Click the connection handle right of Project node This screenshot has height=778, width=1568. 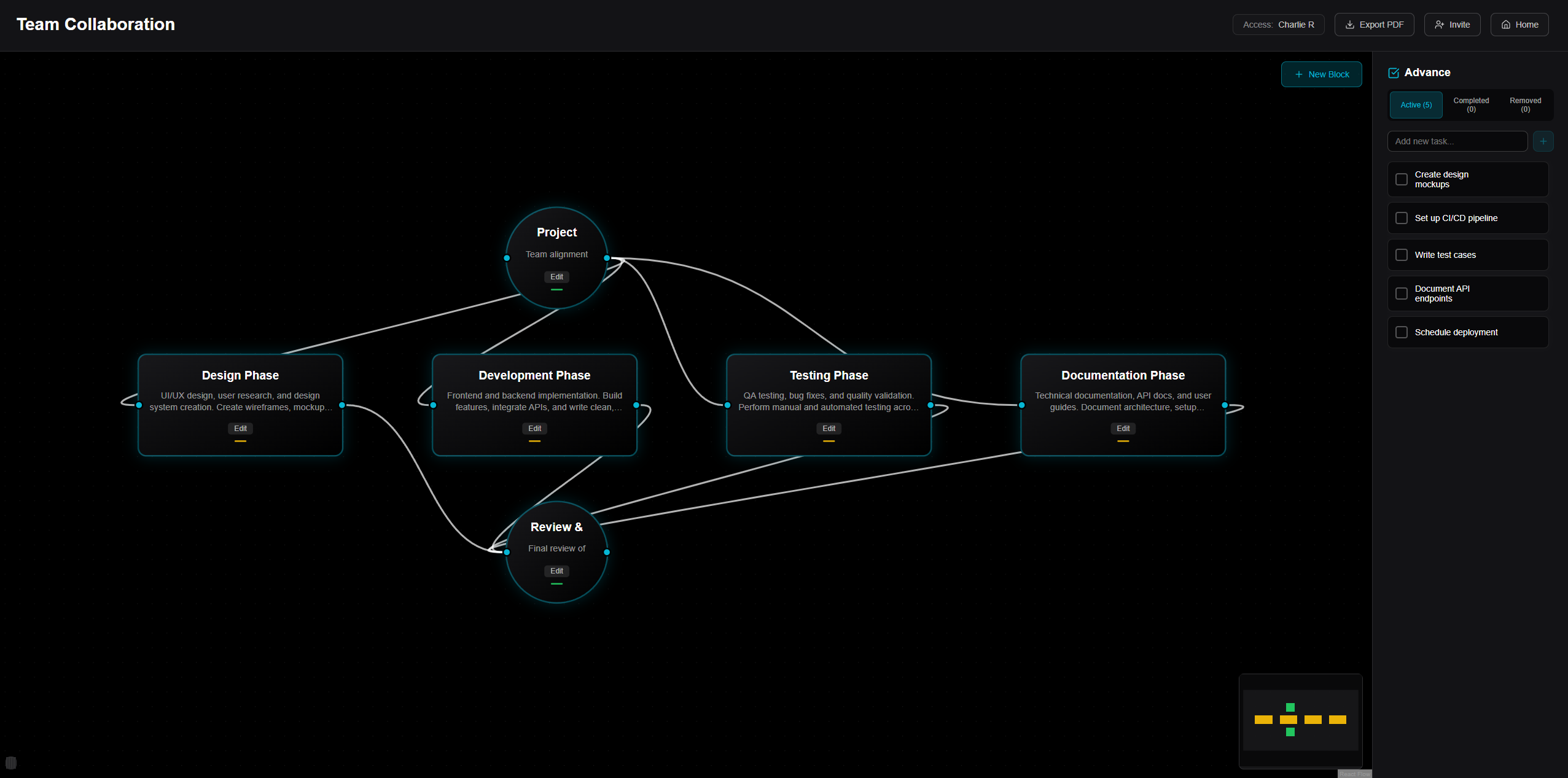click(606, 258)
